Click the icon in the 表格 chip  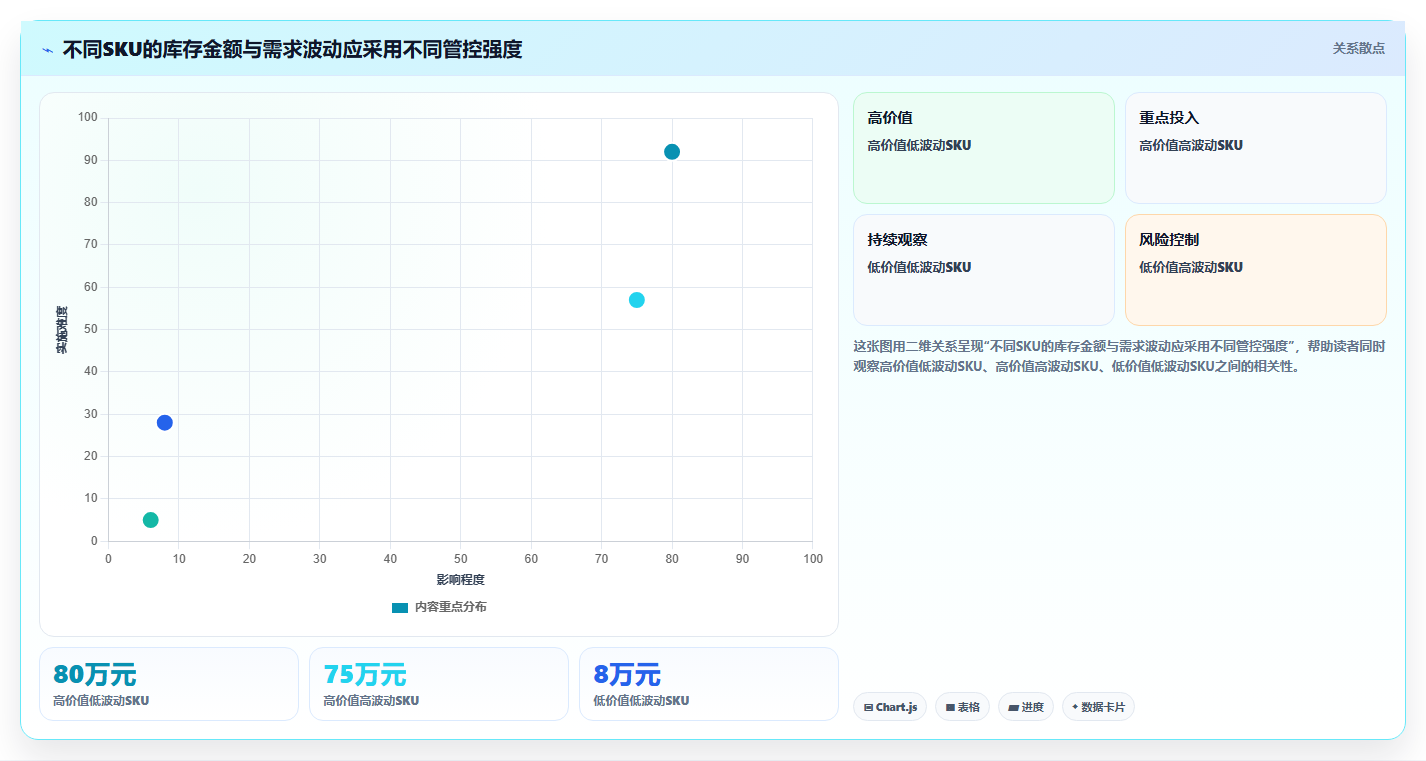point(950,708)
